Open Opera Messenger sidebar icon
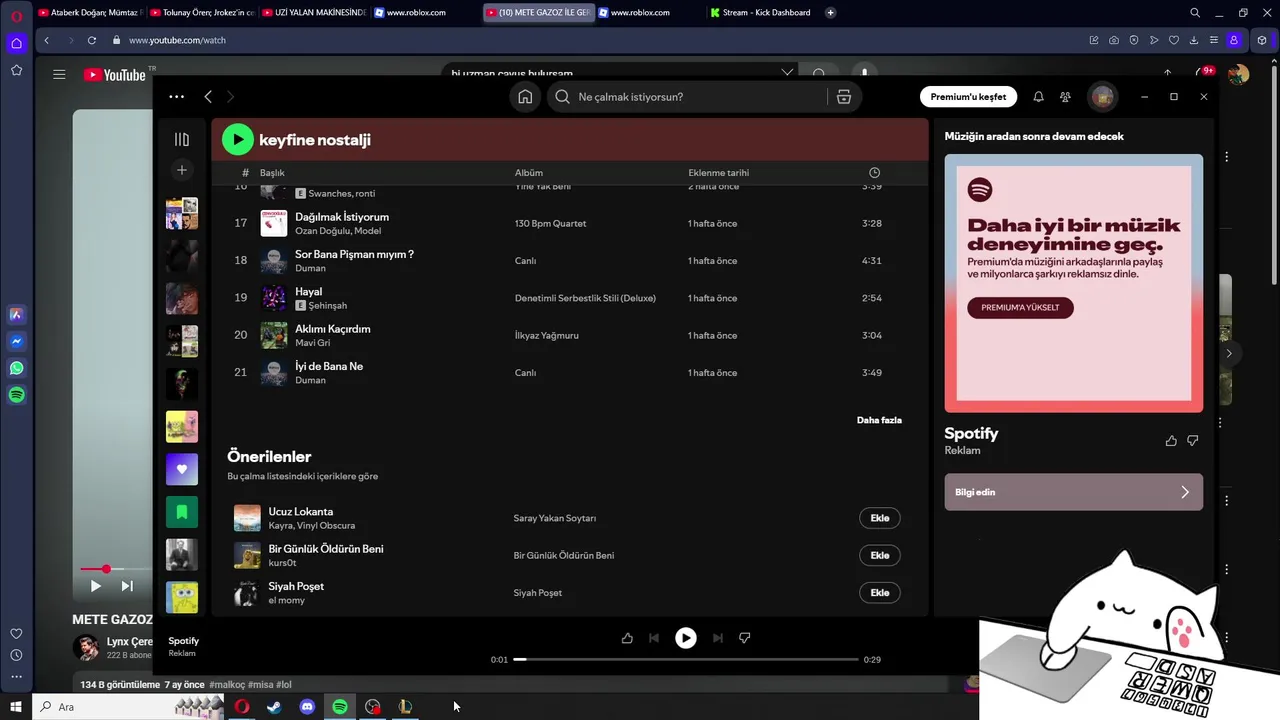 click(16, 341)
